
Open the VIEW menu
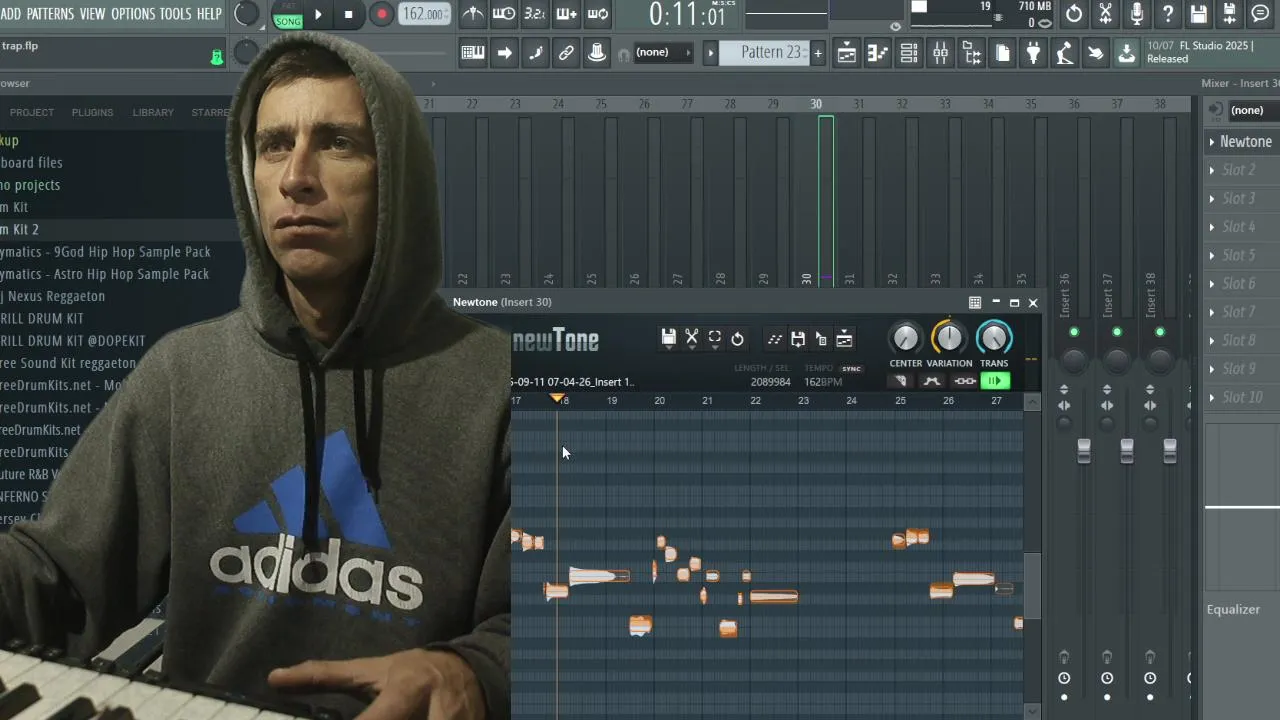click(x=92, y=14)
